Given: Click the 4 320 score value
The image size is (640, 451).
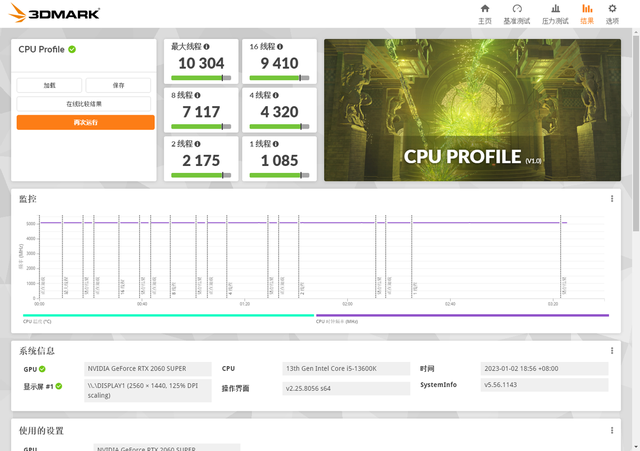Looking at the screenshot, I should pyautogui.click(x=280, y=112).
